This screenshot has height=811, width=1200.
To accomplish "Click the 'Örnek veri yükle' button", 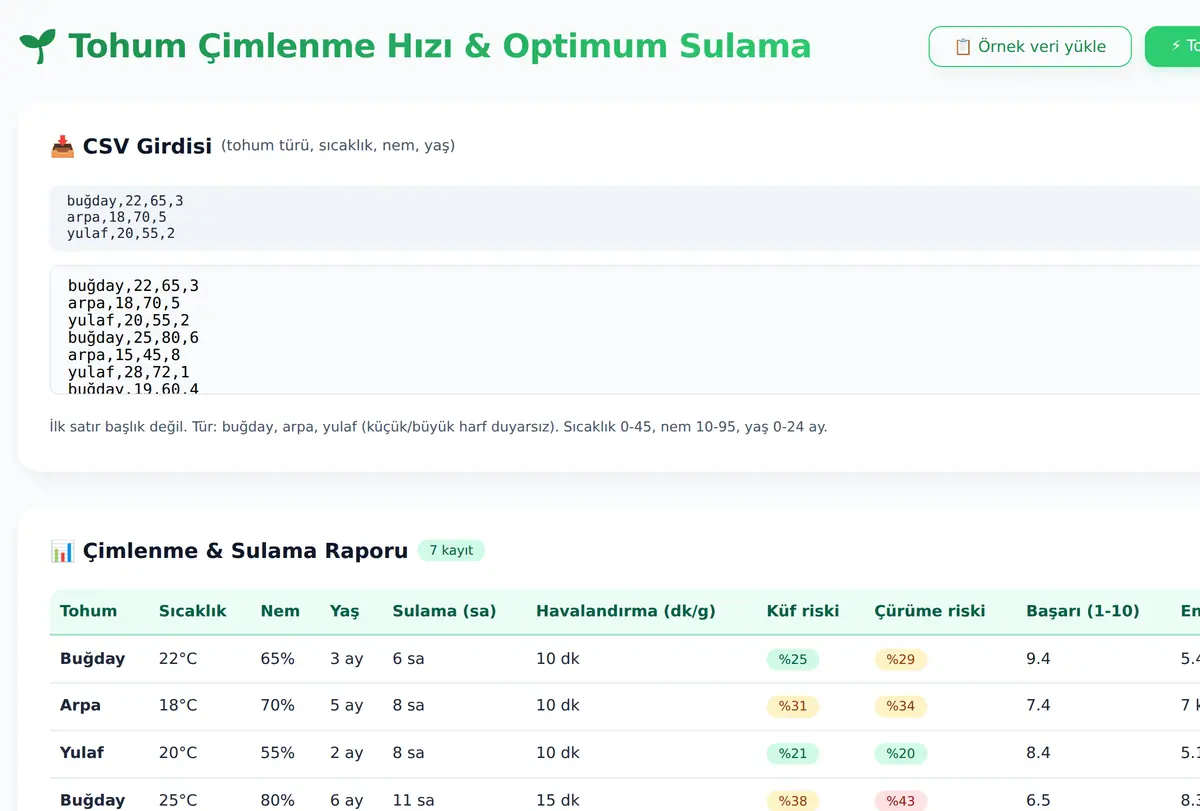I will [x=1030, y=47].
